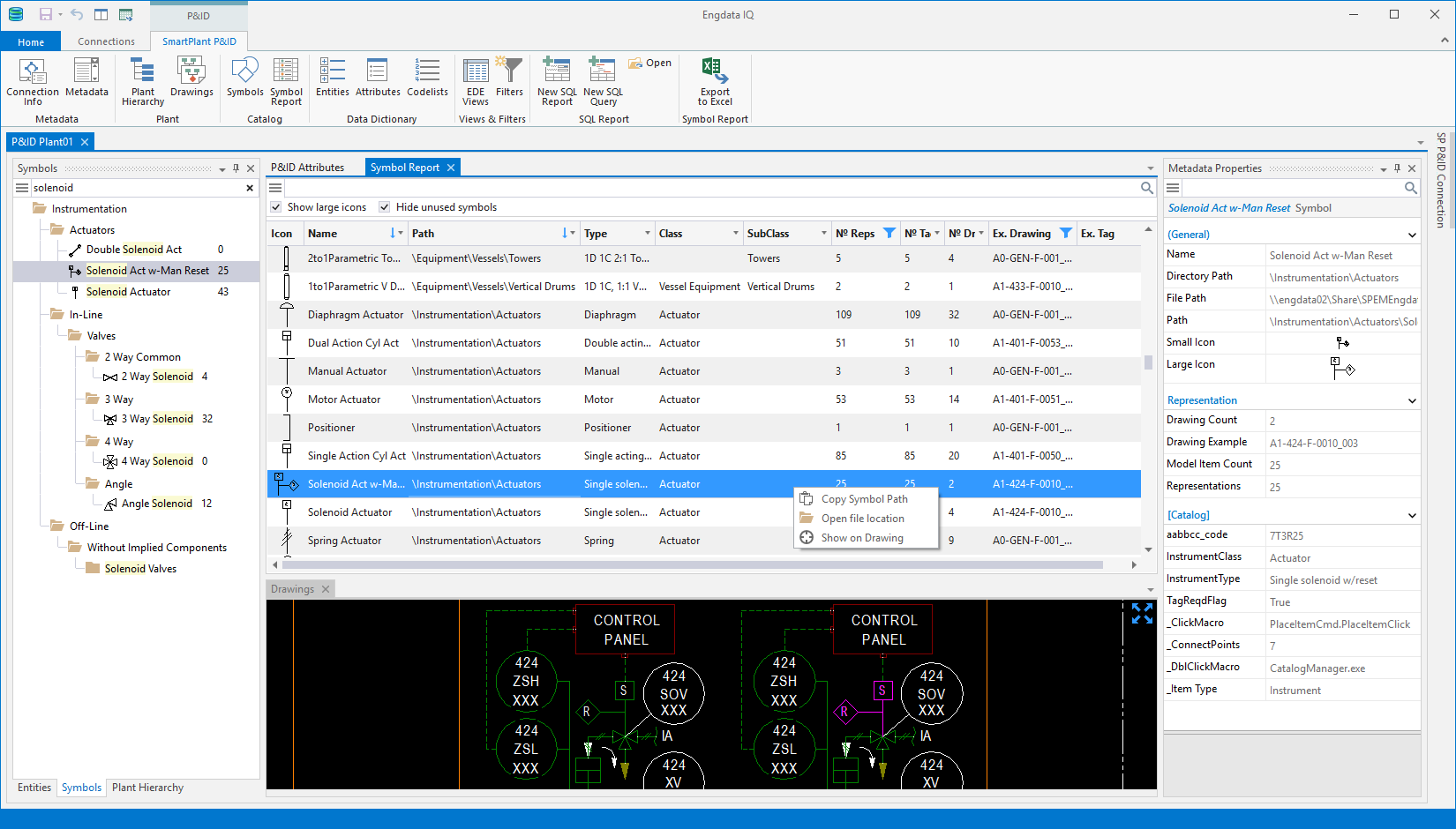Select the Plant Hierarchy tool

(x=142, y=81)
